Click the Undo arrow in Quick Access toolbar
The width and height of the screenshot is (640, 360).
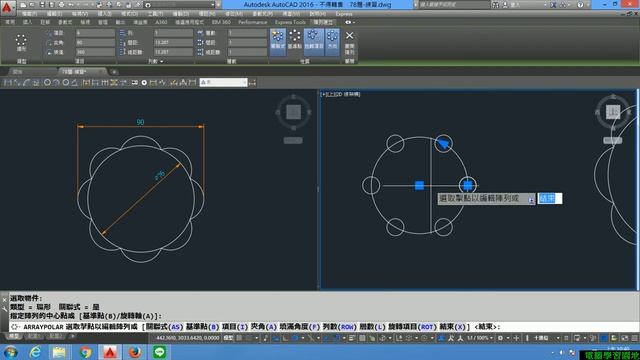coord(71,5)
